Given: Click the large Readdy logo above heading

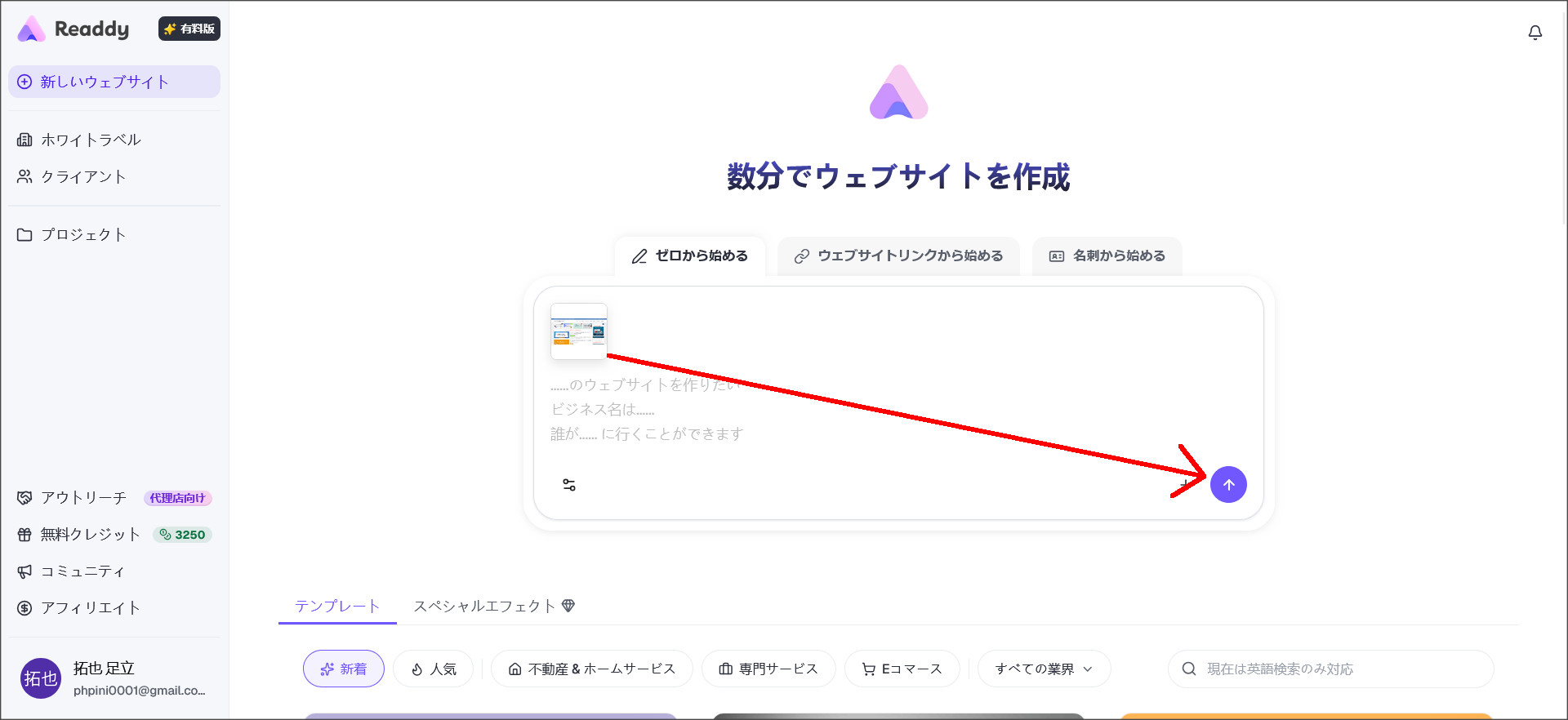Looking at the screenshot, I should 898,92.
